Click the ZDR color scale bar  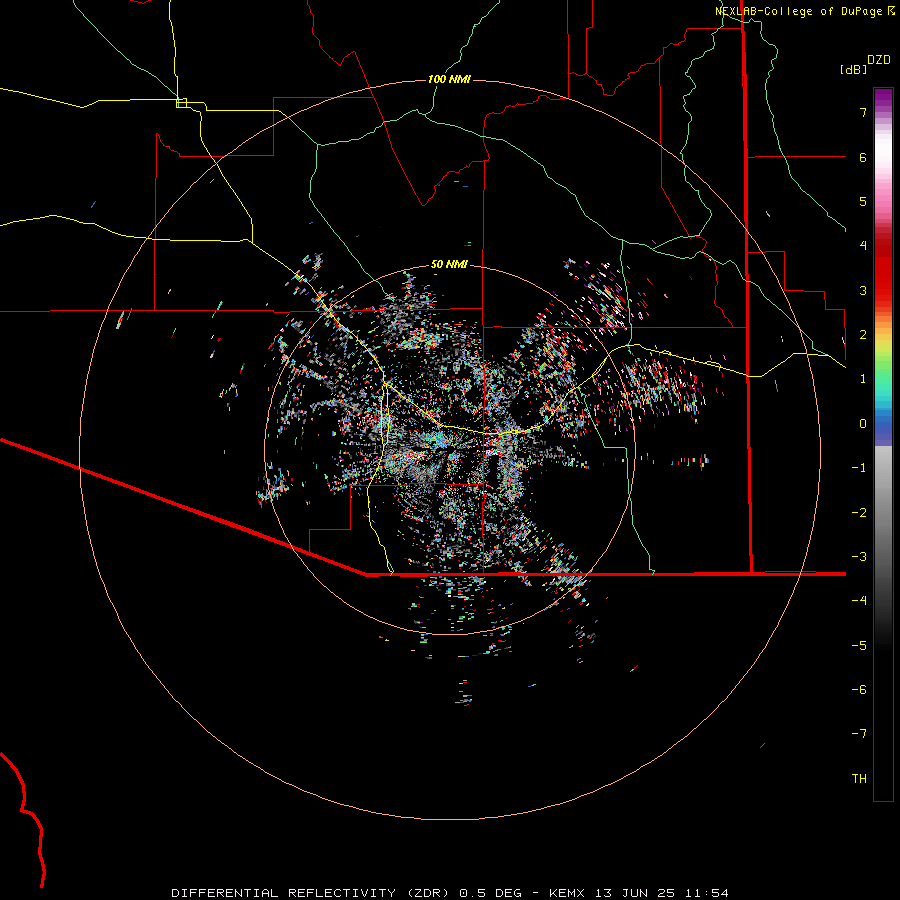pos(883,444)
